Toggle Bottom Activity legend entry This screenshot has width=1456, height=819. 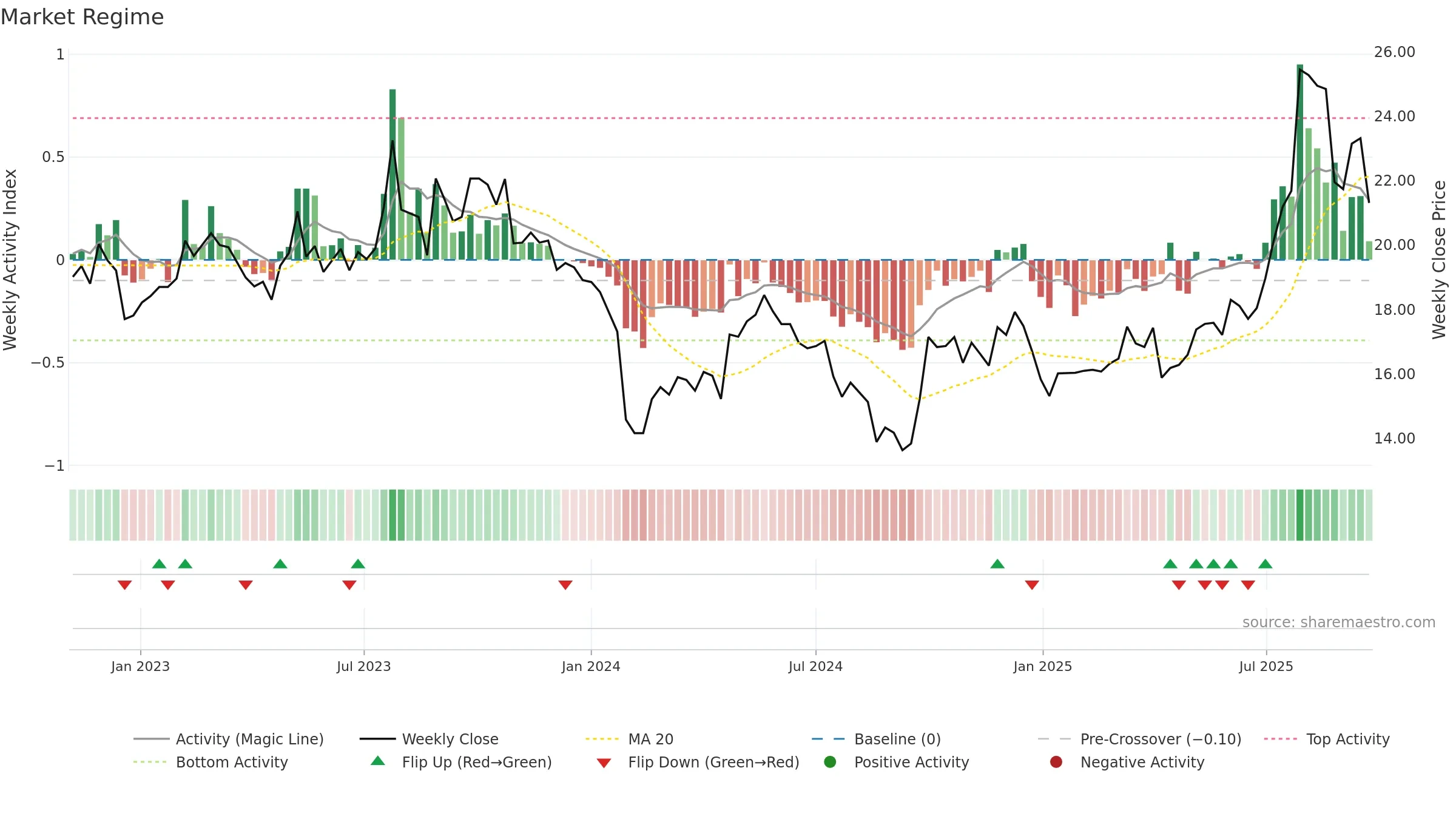click(x=211, y=762)
